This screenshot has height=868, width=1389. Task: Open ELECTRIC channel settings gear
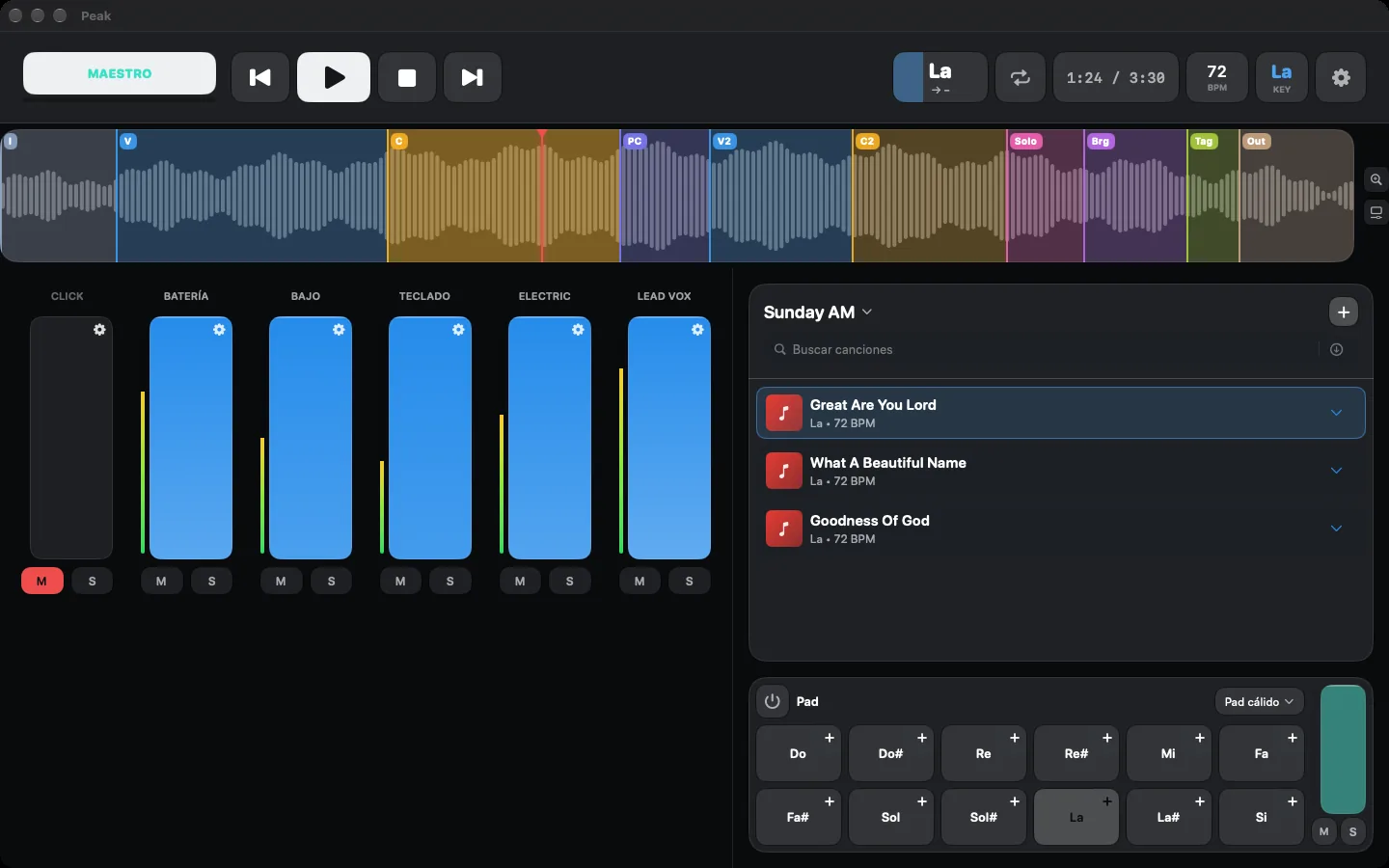(x=578, y=330)
